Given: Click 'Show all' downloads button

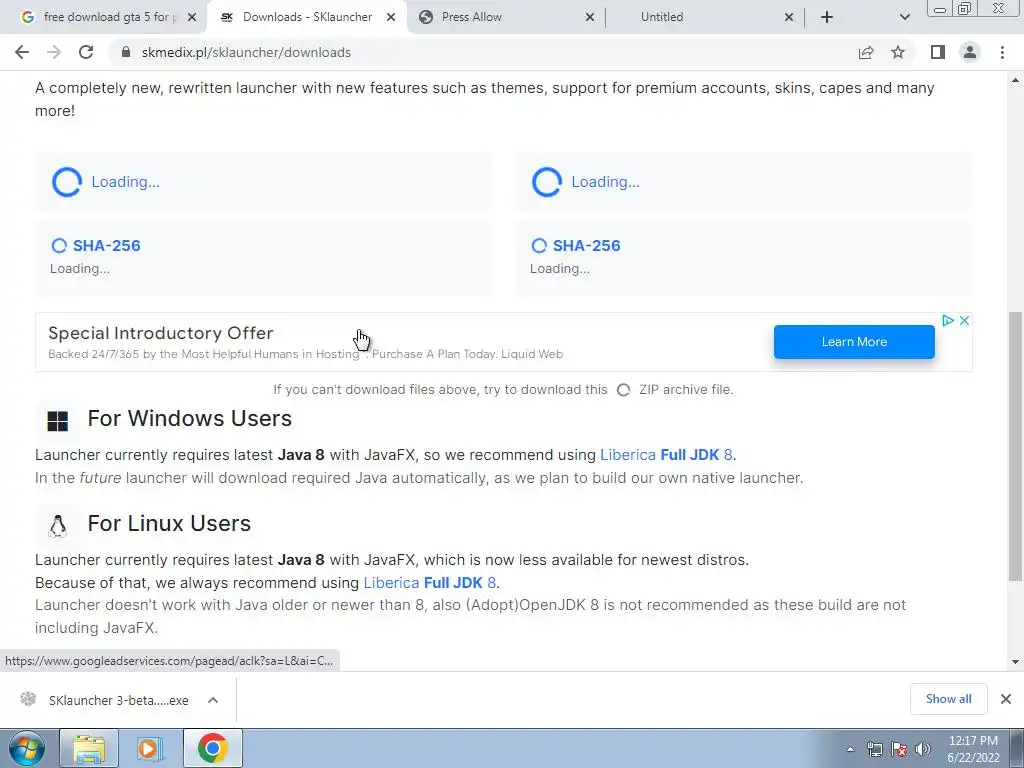Looking at the screenshot, I should [x=948, y=699].
